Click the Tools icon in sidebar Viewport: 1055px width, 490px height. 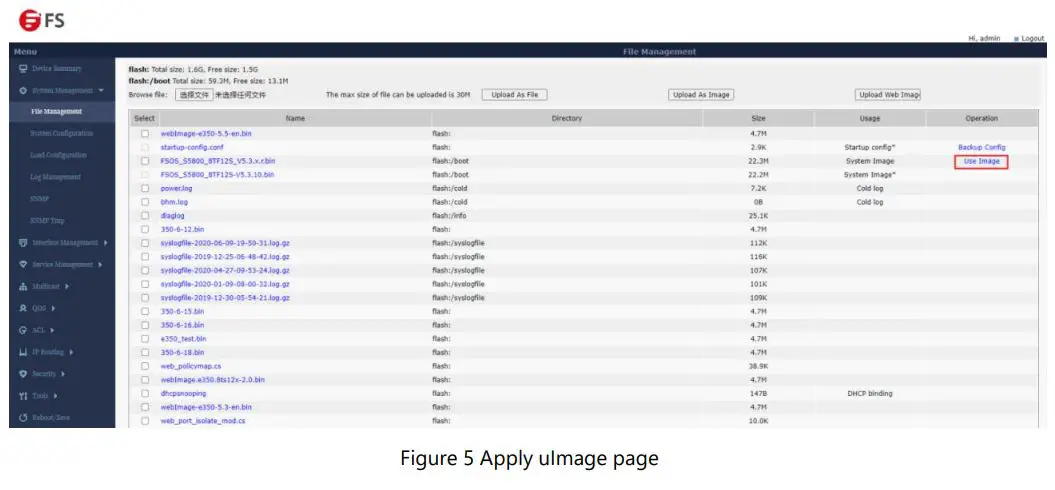pos(23,396)
